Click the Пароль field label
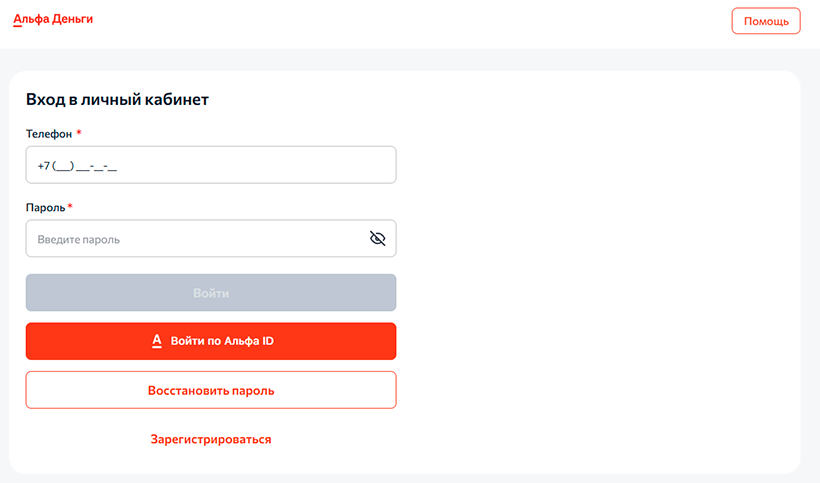This screenshot has height=483, width=820. [x=45, y=207]
